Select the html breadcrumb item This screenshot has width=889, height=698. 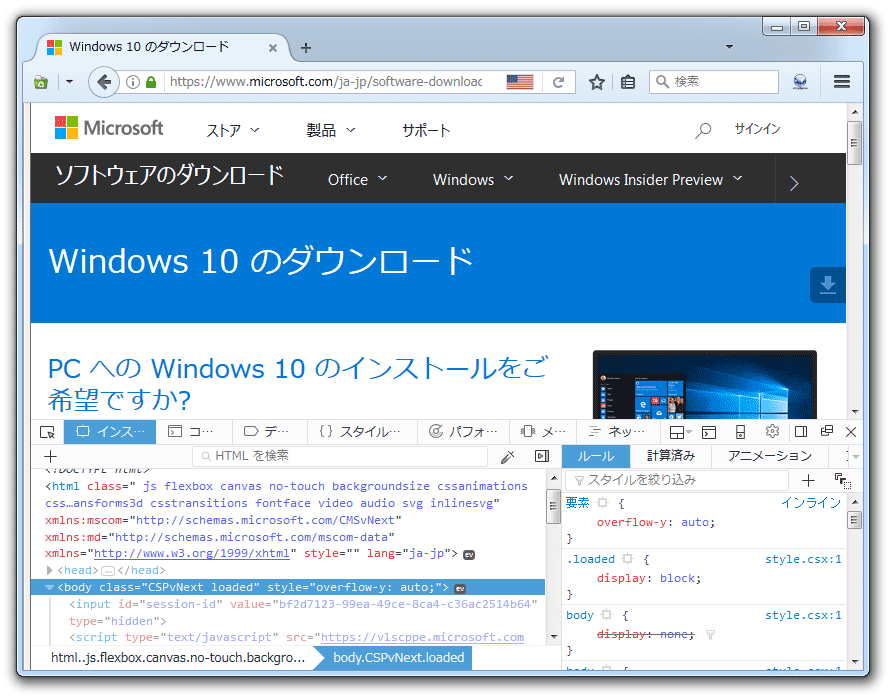point(178,658)
